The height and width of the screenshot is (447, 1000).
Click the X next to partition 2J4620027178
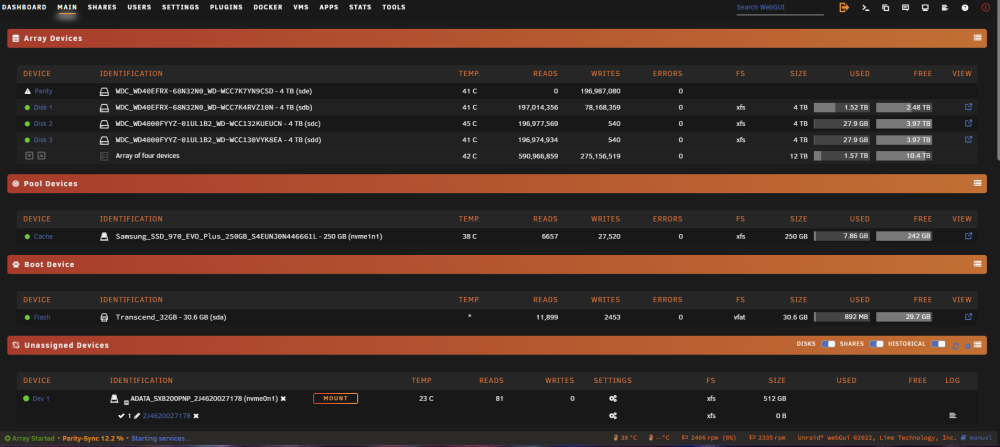pyautogui.click(x=196, y=416)
